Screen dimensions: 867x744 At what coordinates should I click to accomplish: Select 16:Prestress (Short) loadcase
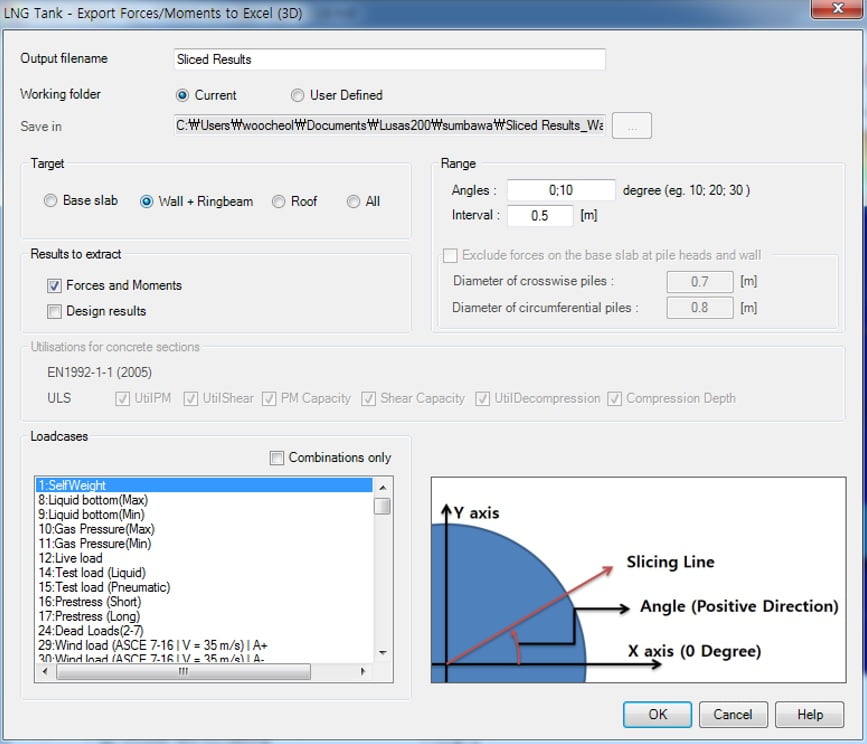click(89, 602)
